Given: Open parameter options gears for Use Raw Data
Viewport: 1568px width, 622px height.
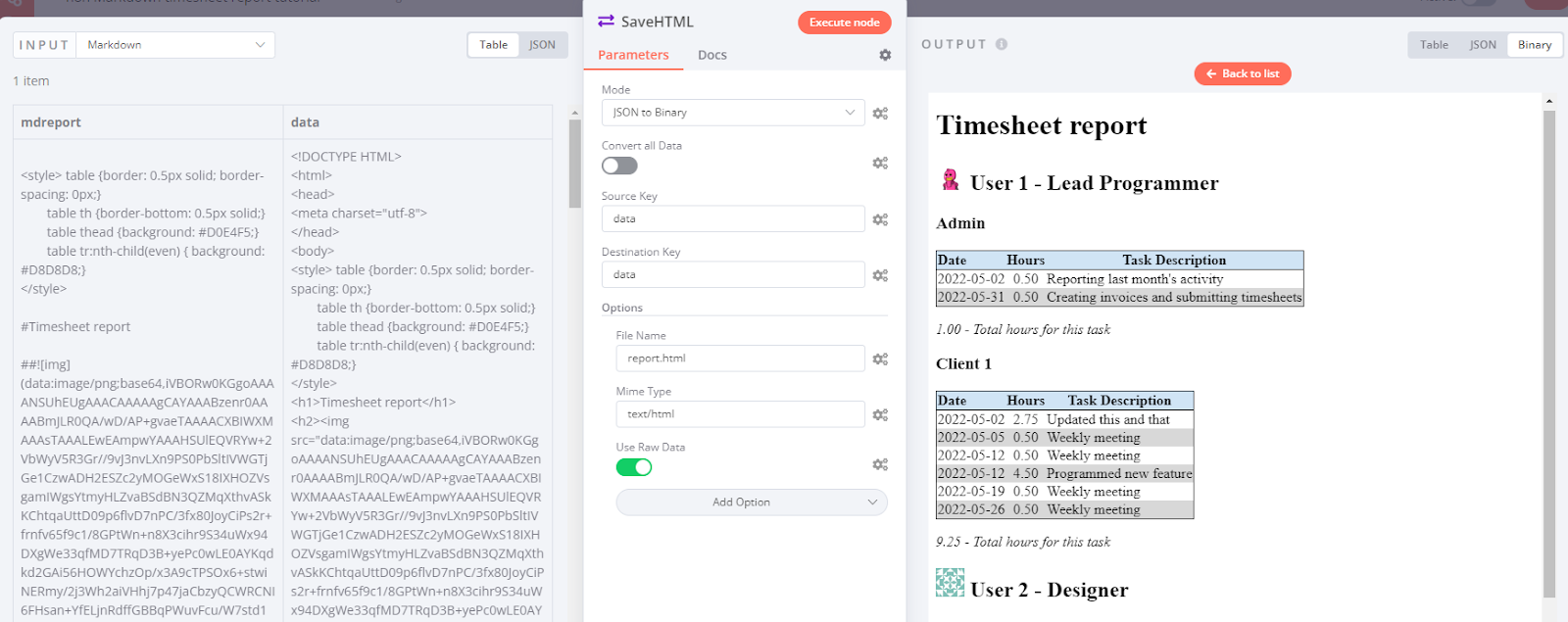Looking at the screenshot, I should point(880,464).
